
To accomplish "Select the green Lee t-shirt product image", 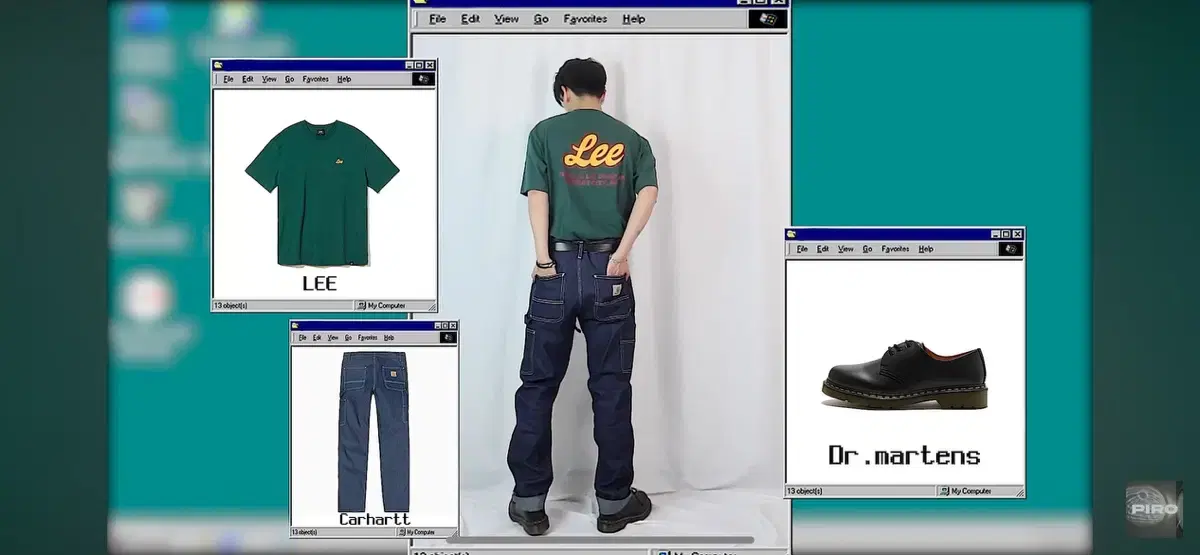I will coord(322,193).
